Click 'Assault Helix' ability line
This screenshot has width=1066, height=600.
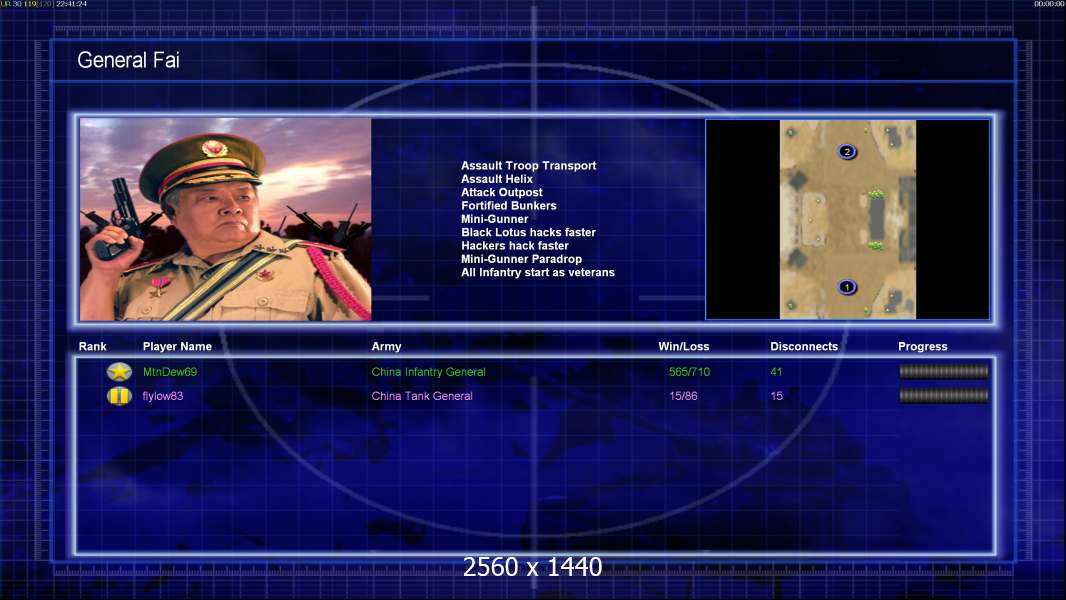point(497,179)
